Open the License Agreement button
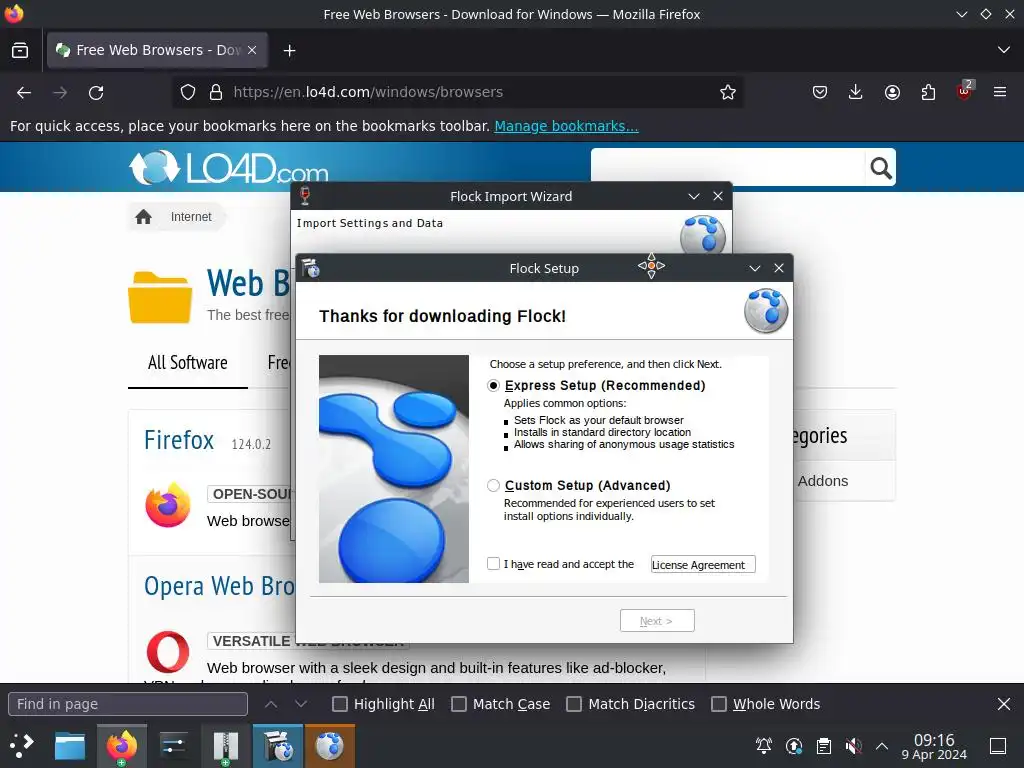The image size is (1024, 768). (703, 564)
